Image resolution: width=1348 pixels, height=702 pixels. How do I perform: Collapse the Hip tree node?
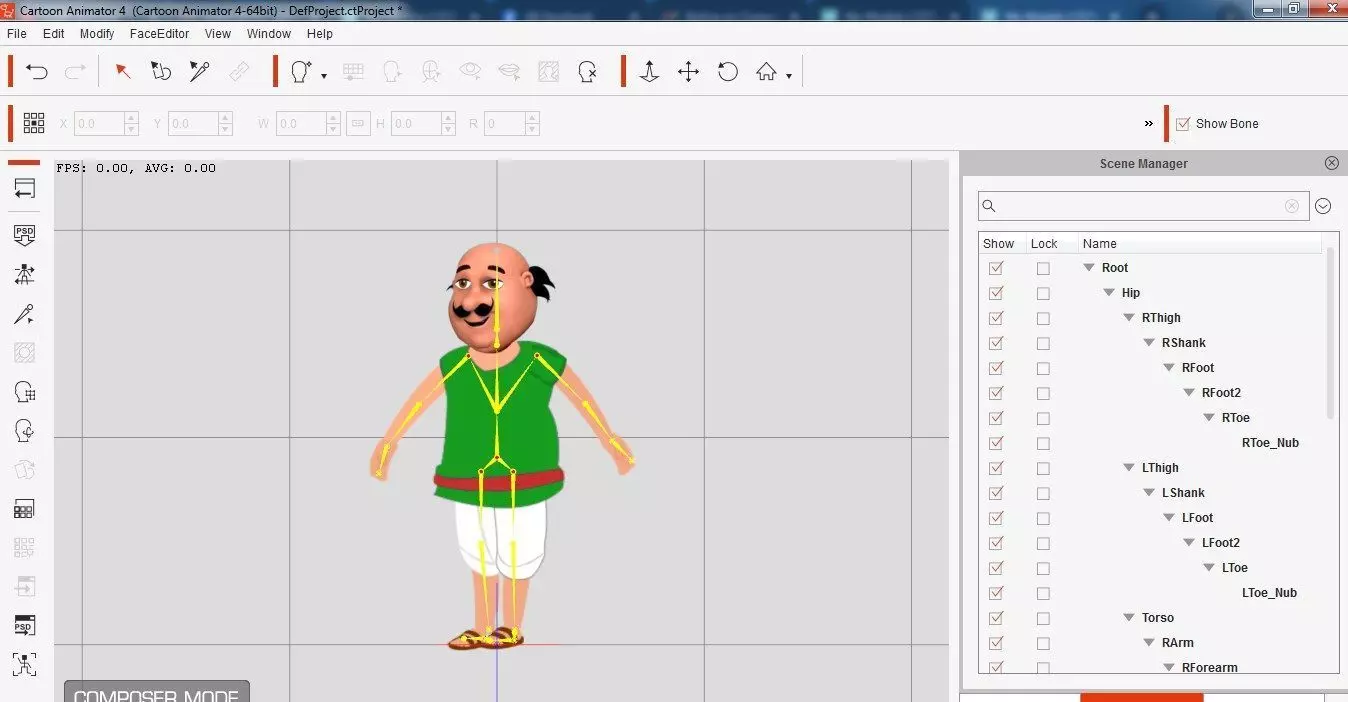1109,293
